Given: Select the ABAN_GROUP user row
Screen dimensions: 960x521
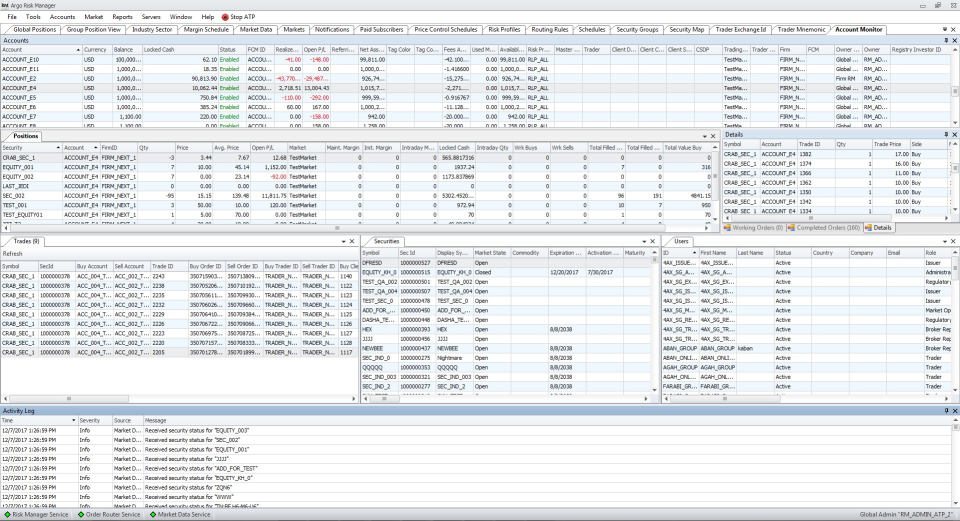Looking at the screenshot, I should (x=807, y=348).
